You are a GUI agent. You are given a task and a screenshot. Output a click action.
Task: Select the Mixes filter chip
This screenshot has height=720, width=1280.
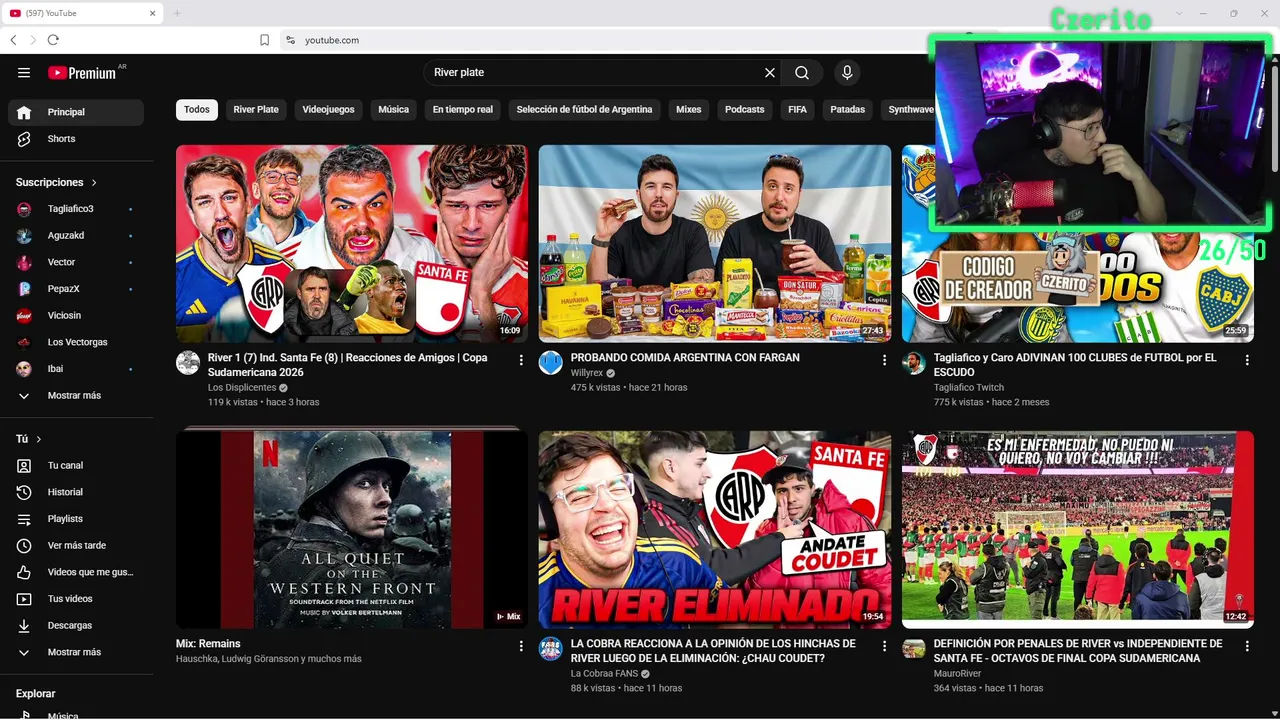coord(689,110)
